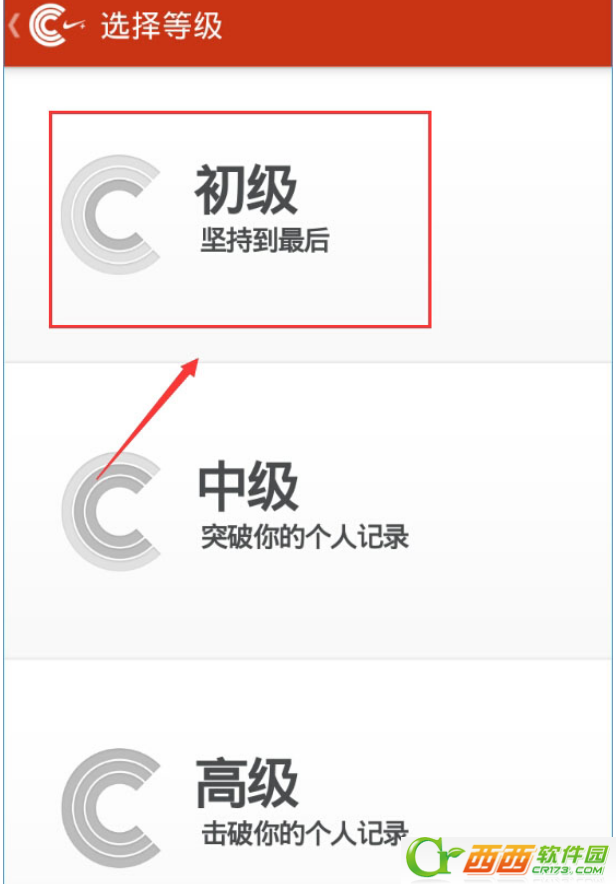Tap the 击破你的个人记录 subtitle text
This screenshot has height=884, width=616.
tap(305, 833)
